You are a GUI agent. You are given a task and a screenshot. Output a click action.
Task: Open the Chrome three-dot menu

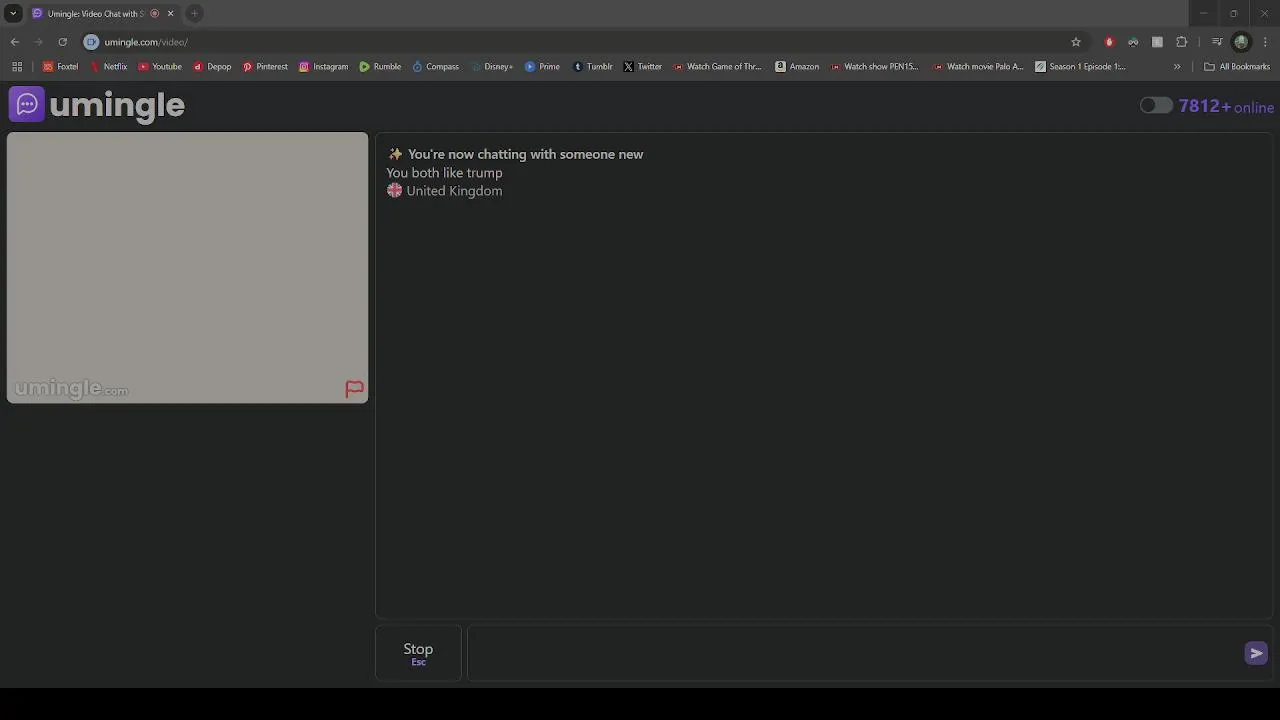pyautogui.click(x=1266, y=42)
